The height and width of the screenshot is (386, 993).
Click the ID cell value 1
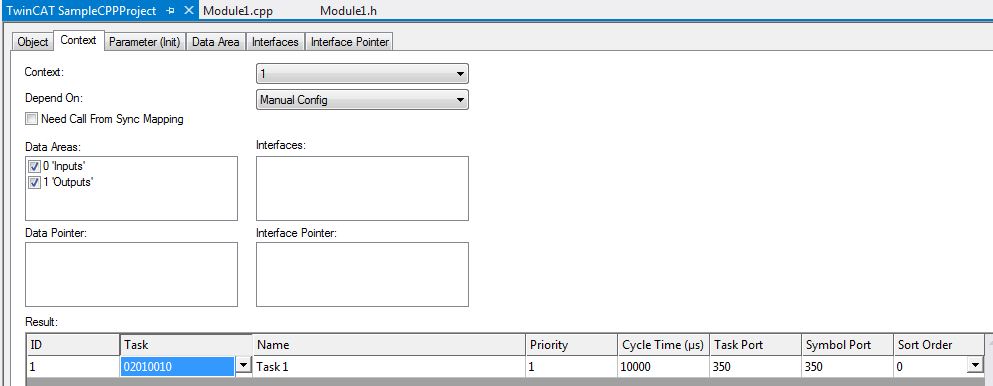coord(73,366)
